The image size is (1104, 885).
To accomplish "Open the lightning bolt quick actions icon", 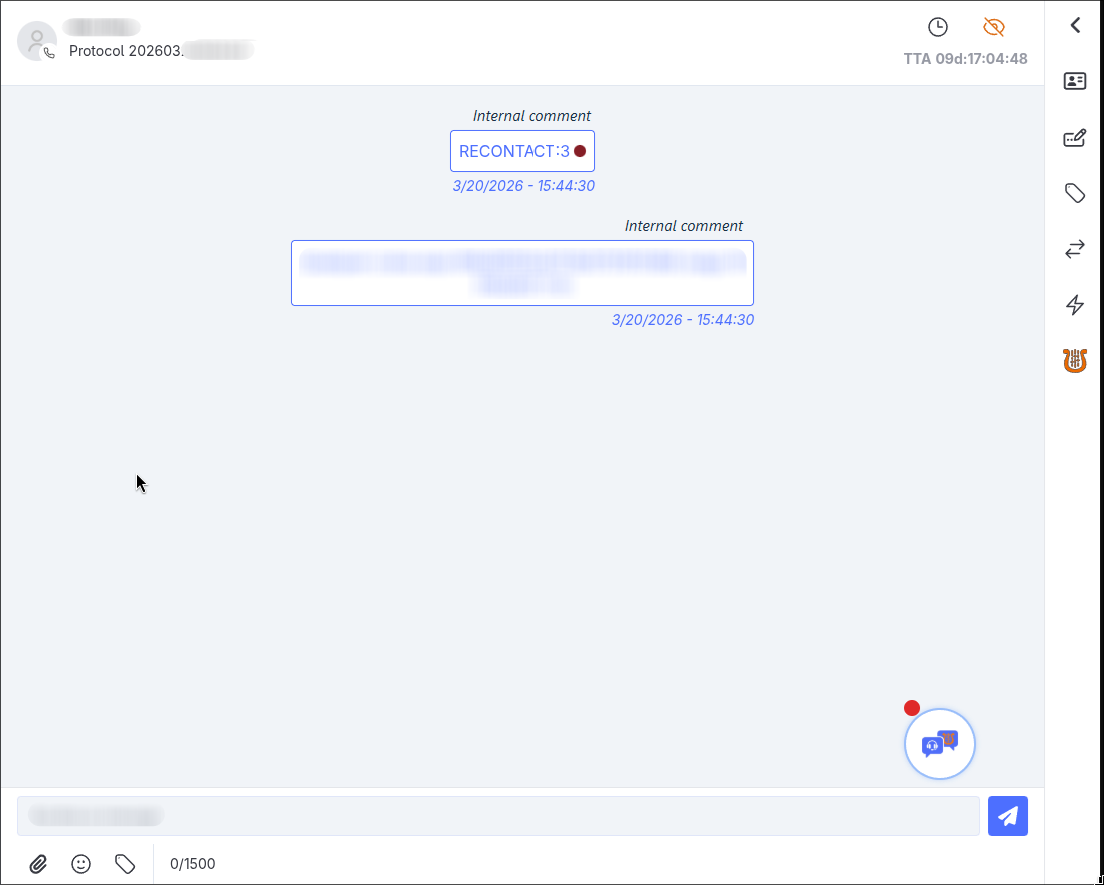I will pos(1074,305).
